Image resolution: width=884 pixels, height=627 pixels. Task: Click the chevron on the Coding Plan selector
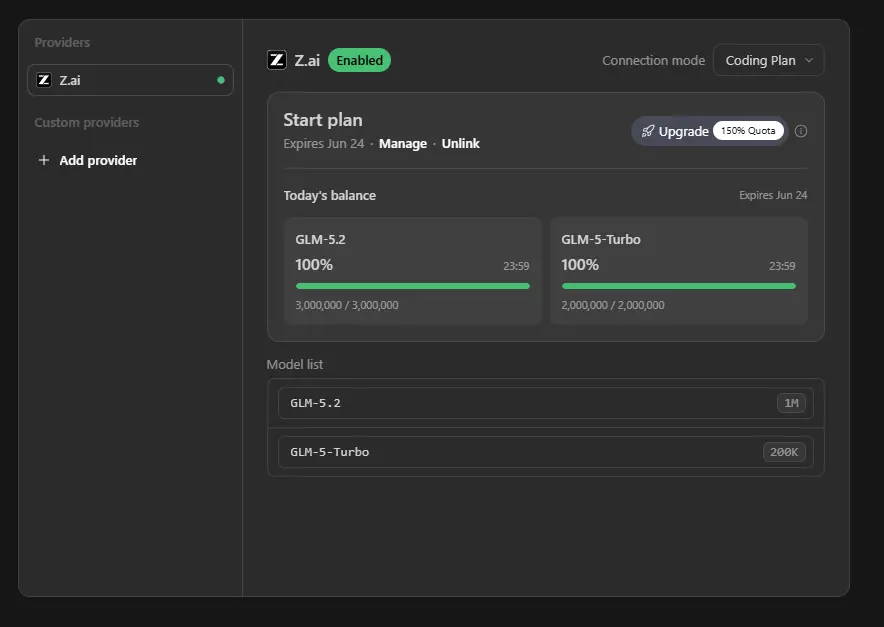pos(808,60)
